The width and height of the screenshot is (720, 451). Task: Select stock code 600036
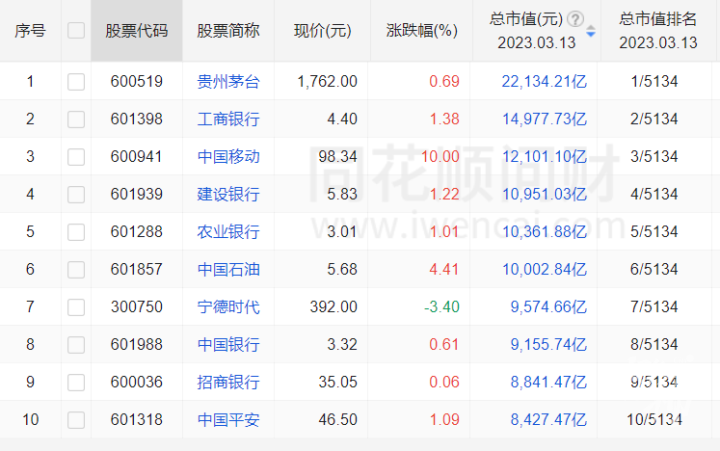click(136, 382)
